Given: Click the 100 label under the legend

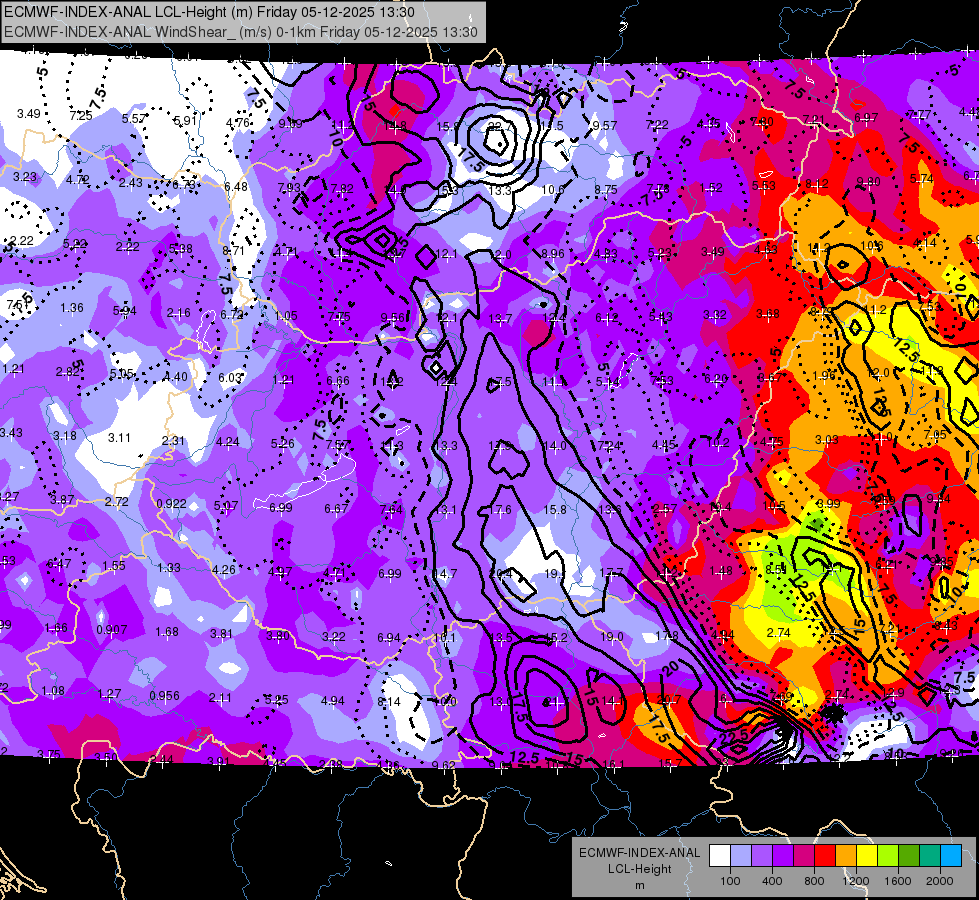Looking at the screenshot, I should (731, 881).
